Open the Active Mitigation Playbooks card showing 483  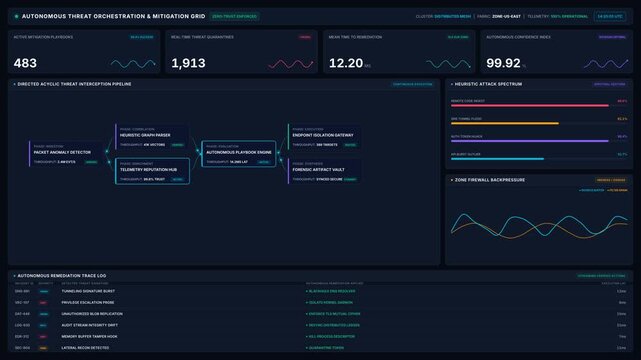tap(84, 51)
